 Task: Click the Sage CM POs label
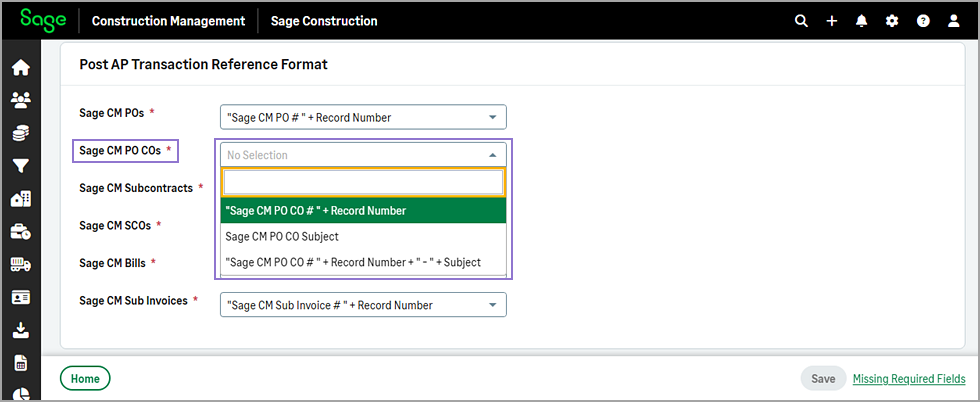coord(112,113)
